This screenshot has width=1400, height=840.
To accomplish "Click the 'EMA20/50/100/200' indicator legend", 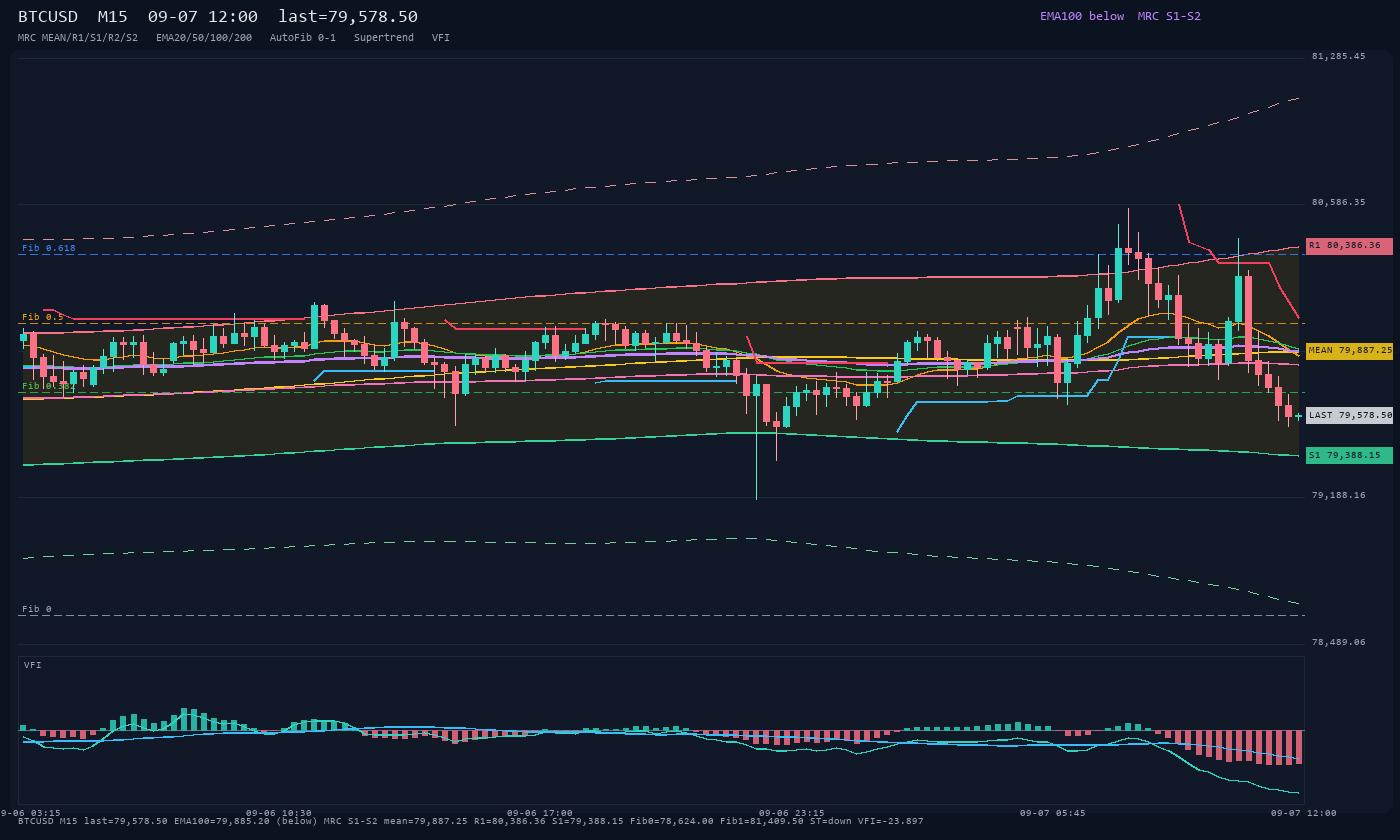I will 204,38.
